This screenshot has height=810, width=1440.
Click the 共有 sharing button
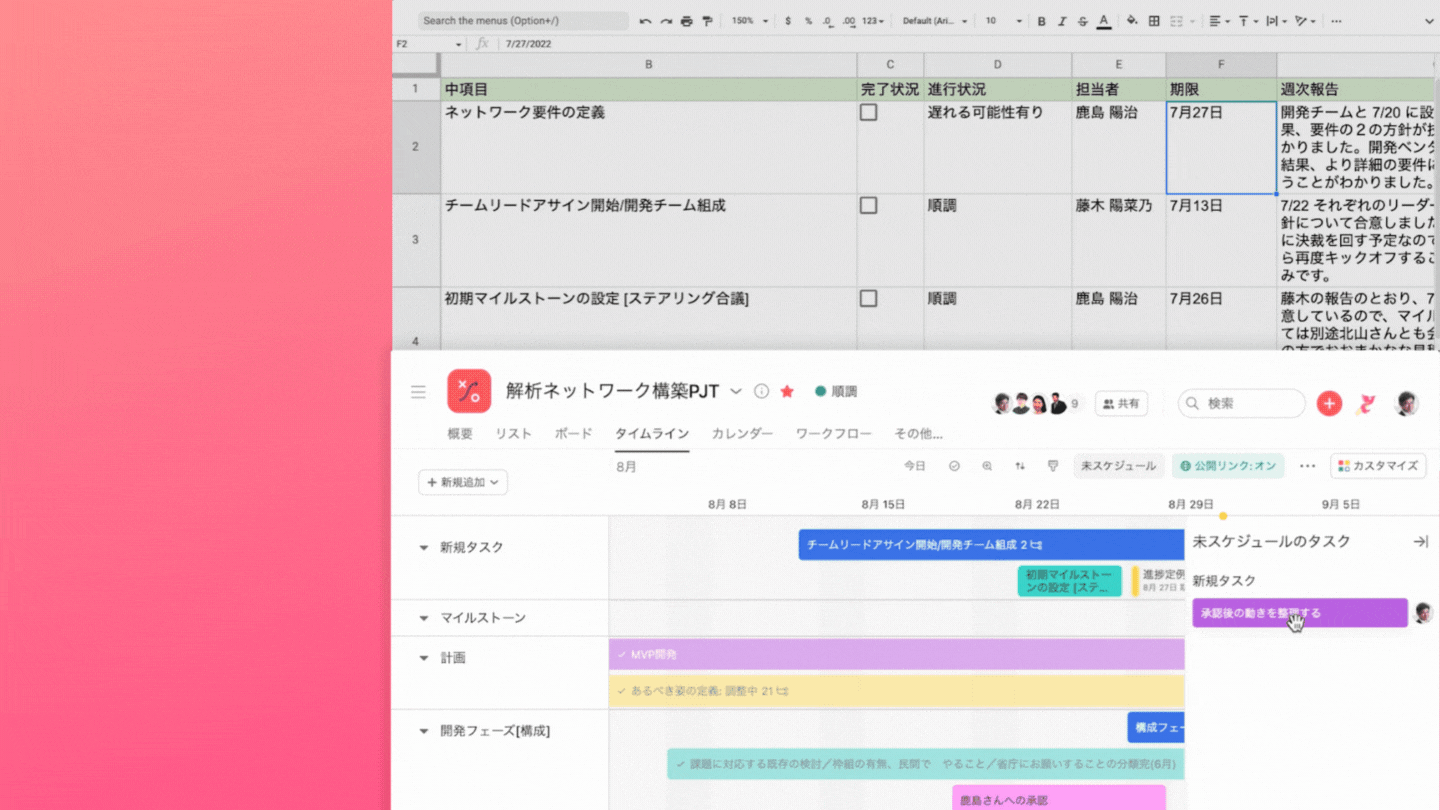point(1121,403)
